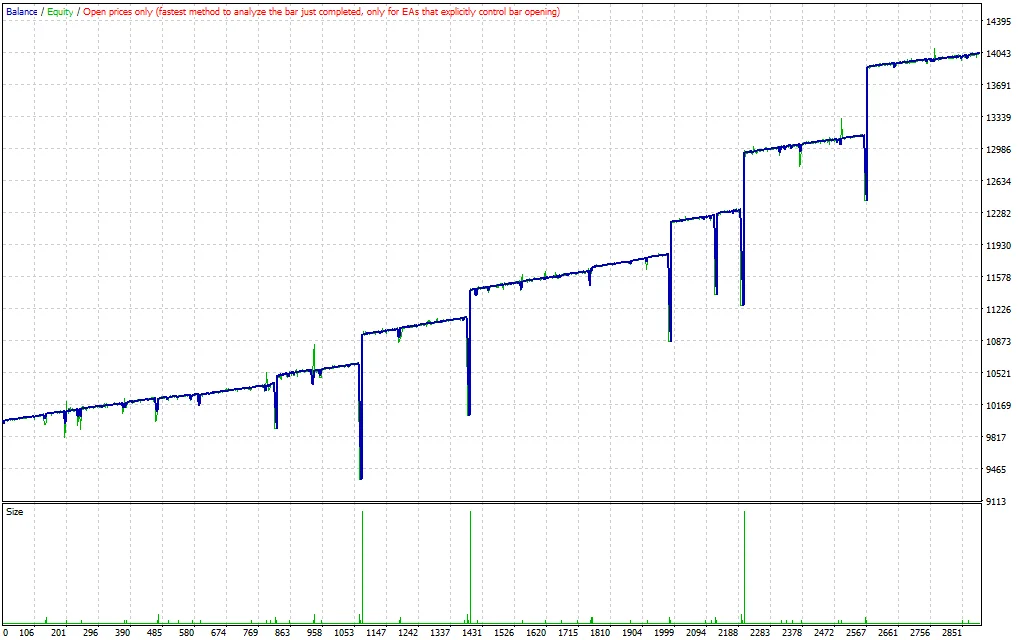Select the 0 marker on the horizontal axis
The image size is (1024, 640).
click(6, 632)
